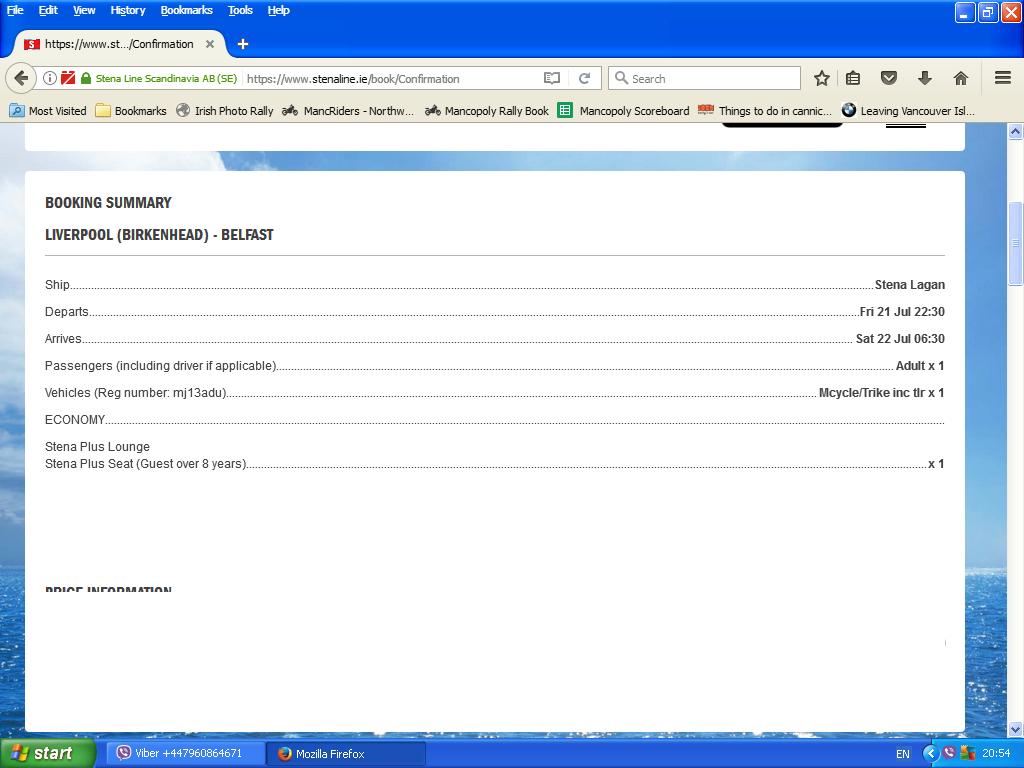Open the View menu
This screenshot has width=1024, height=768.
pos(84,10)
